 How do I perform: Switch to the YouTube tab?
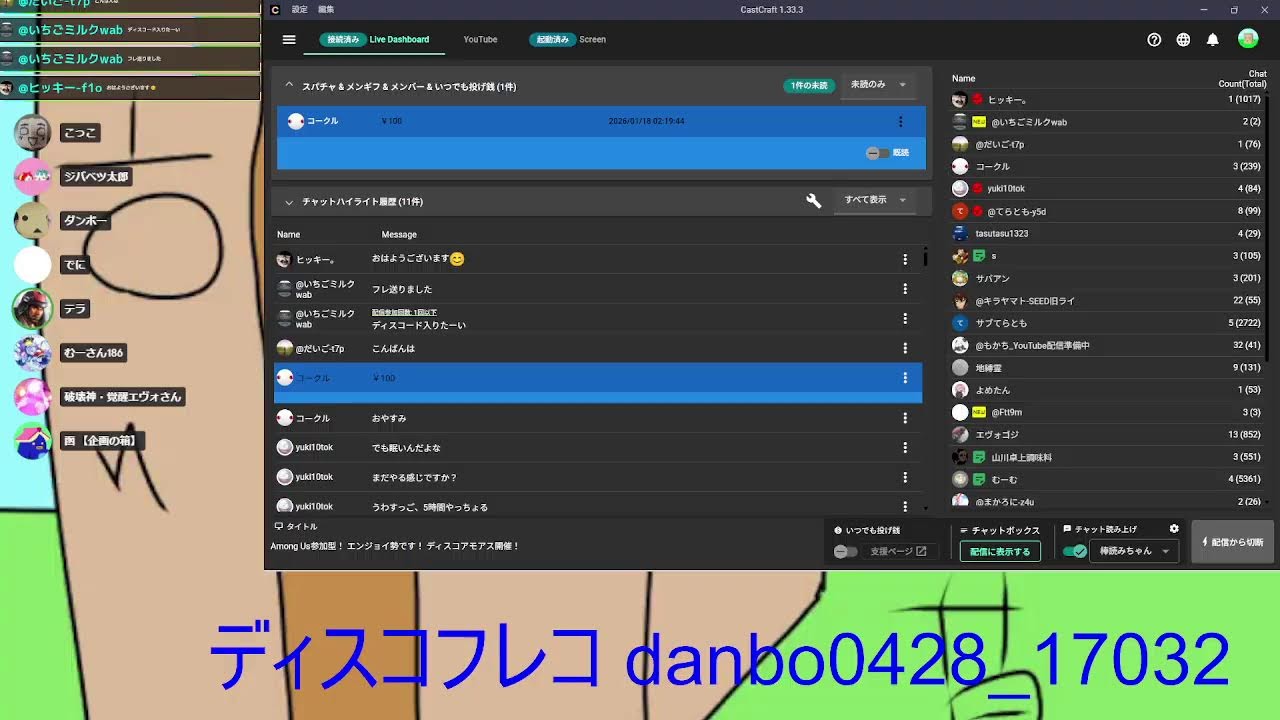tap(480, 40)
